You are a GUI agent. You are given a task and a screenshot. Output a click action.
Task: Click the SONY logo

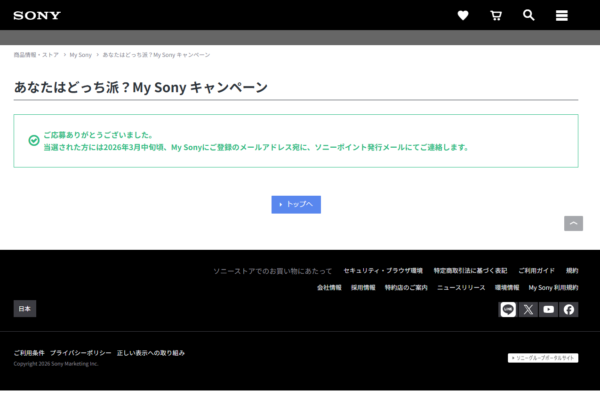(x=37, y=16)
